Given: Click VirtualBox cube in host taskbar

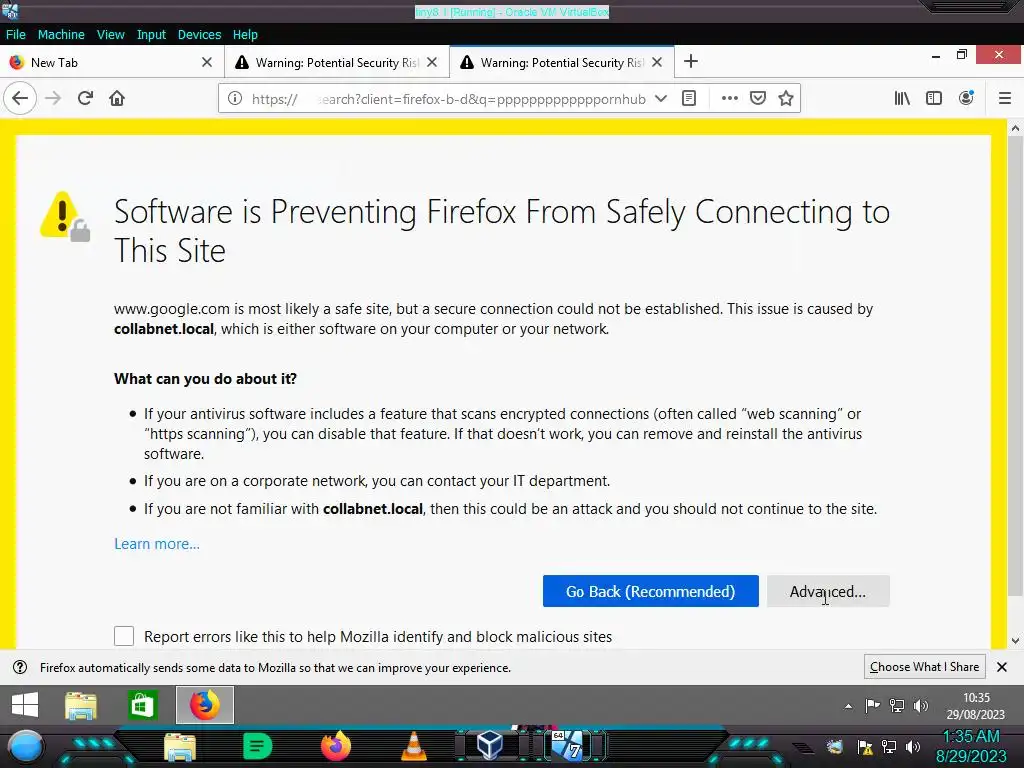Looking at the screenshot, I should (490, 744).
